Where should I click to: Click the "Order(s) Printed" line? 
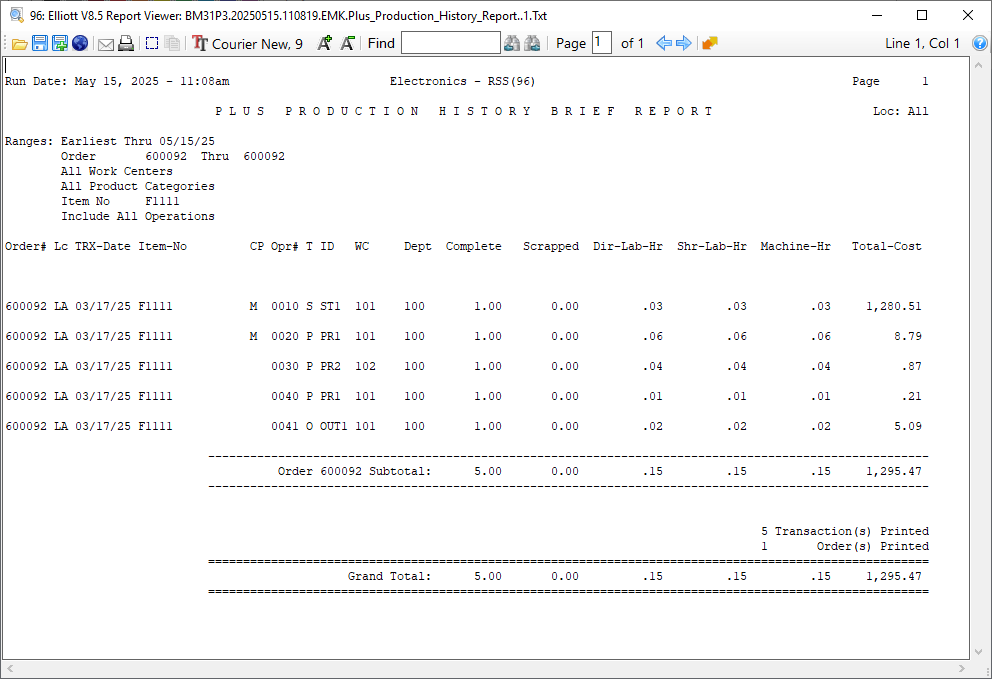click(872, 547)
